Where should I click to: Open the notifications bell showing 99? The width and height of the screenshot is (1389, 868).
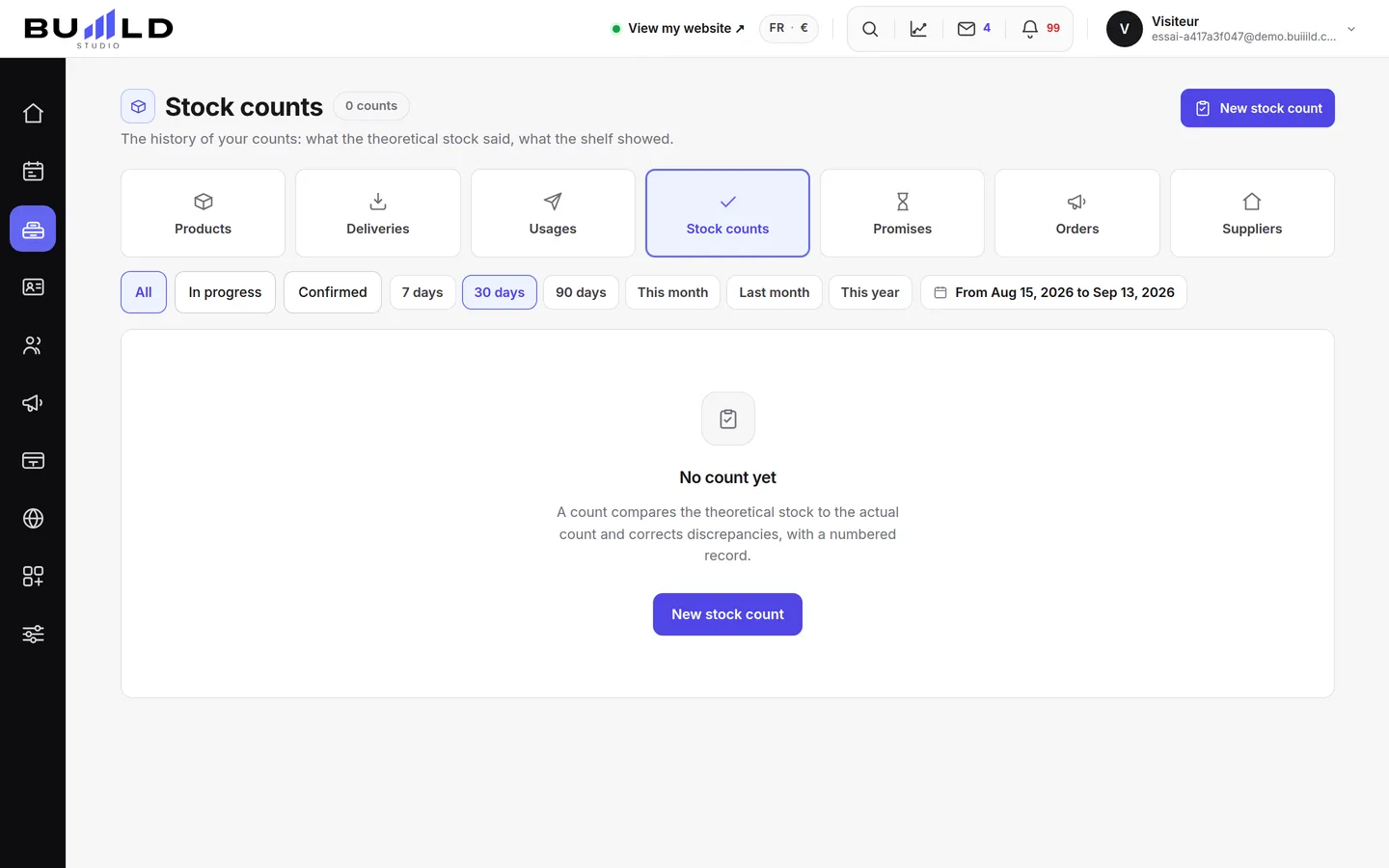[x=1041, y=29]
